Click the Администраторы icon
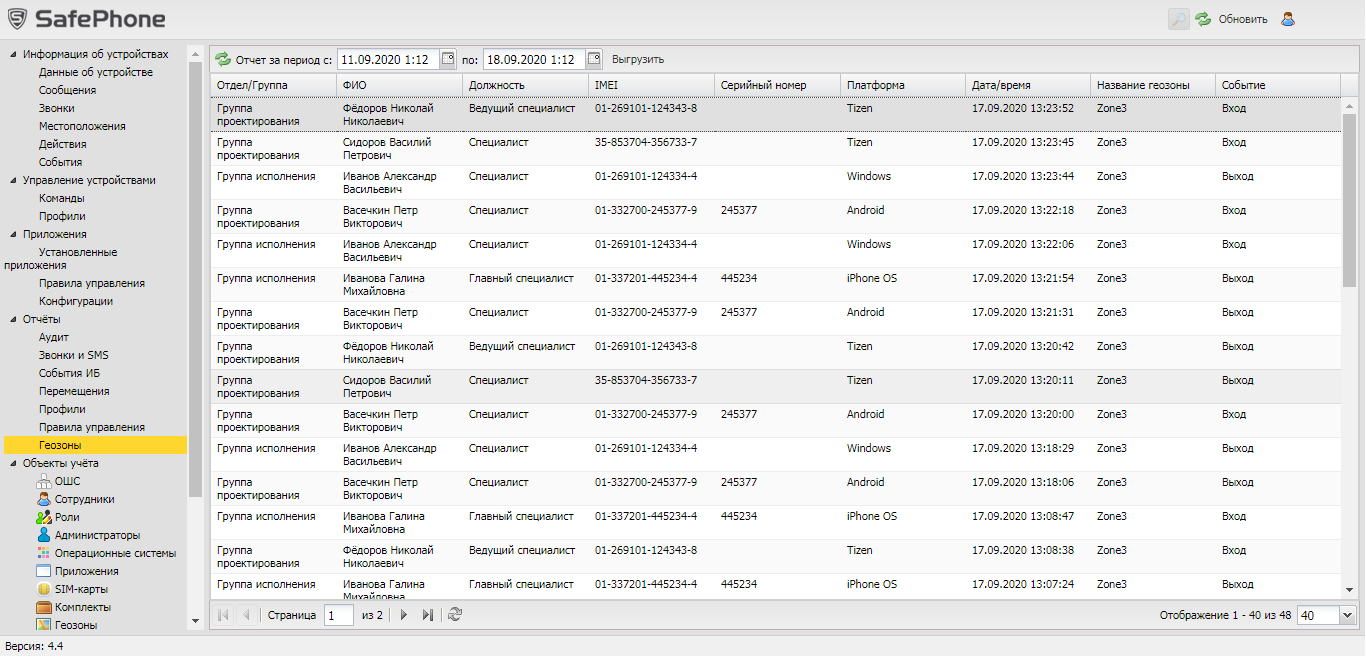Screen dimensions: 1366x657 point(43,535)
